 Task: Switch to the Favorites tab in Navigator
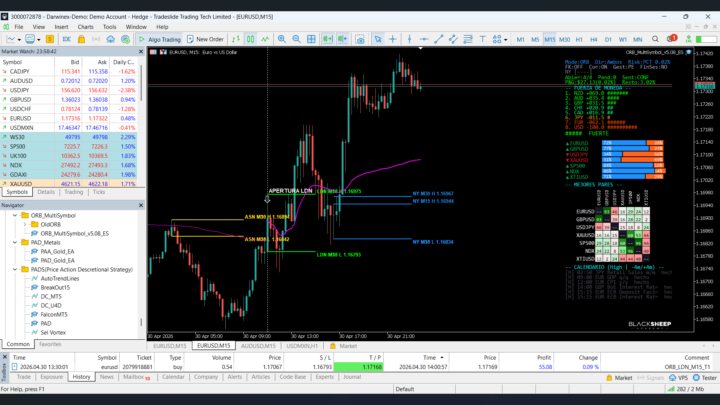click(50, 344)
